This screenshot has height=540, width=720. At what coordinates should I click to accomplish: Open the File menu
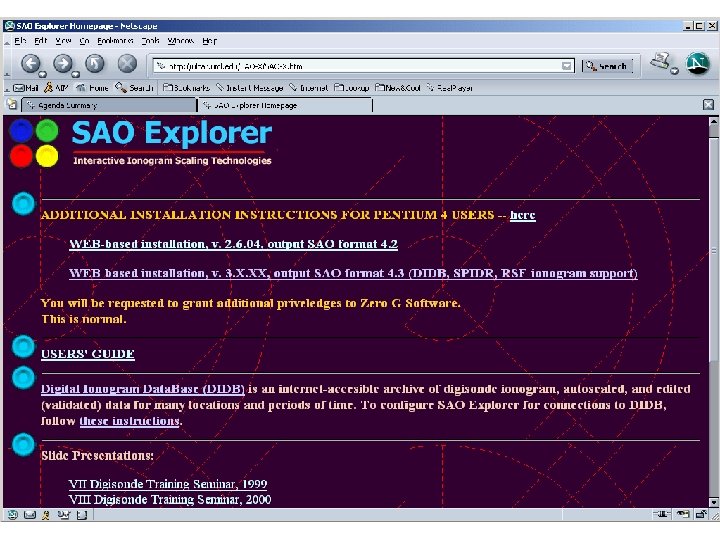(x=20, y=40)
